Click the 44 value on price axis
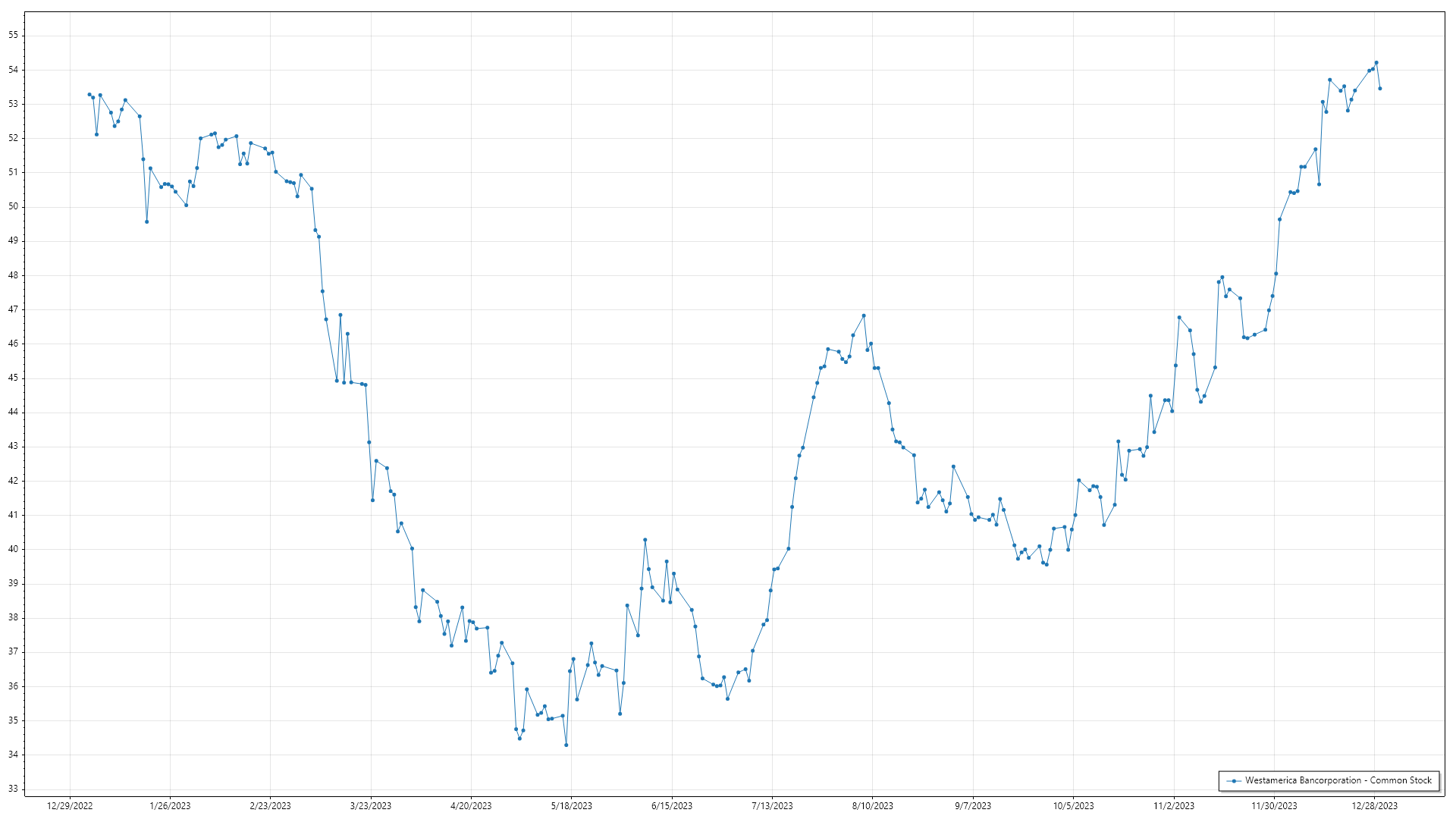Image resolution: width=1456 pixels, height=819 pixels. click(14, 412)
